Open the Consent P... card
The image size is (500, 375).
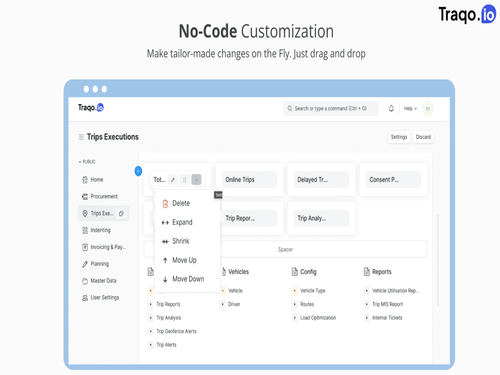[393, 180]
